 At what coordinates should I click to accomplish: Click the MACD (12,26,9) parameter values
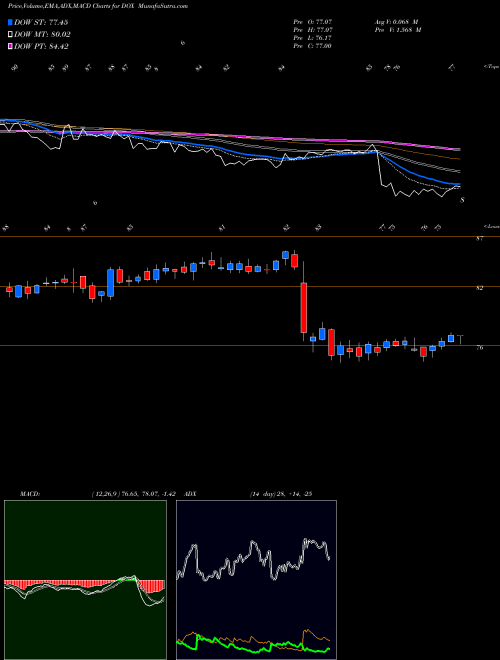coord(133,494)
